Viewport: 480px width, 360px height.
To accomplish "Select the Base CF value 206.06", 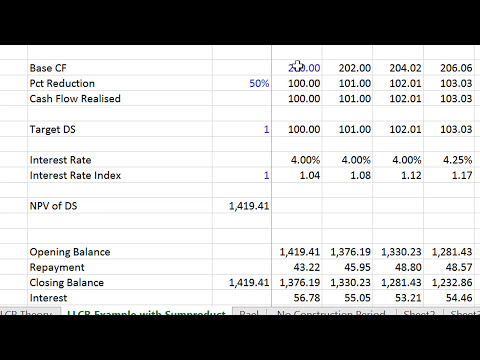I will [449, 68].
